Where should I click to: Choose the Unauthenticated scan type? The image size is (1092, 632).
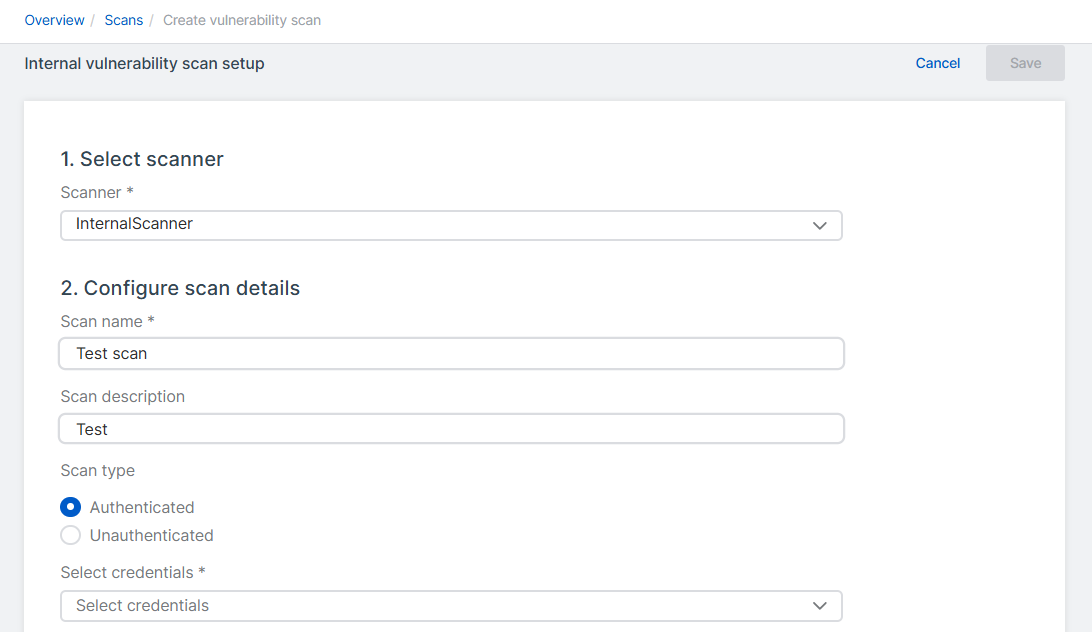click(70, 535)
